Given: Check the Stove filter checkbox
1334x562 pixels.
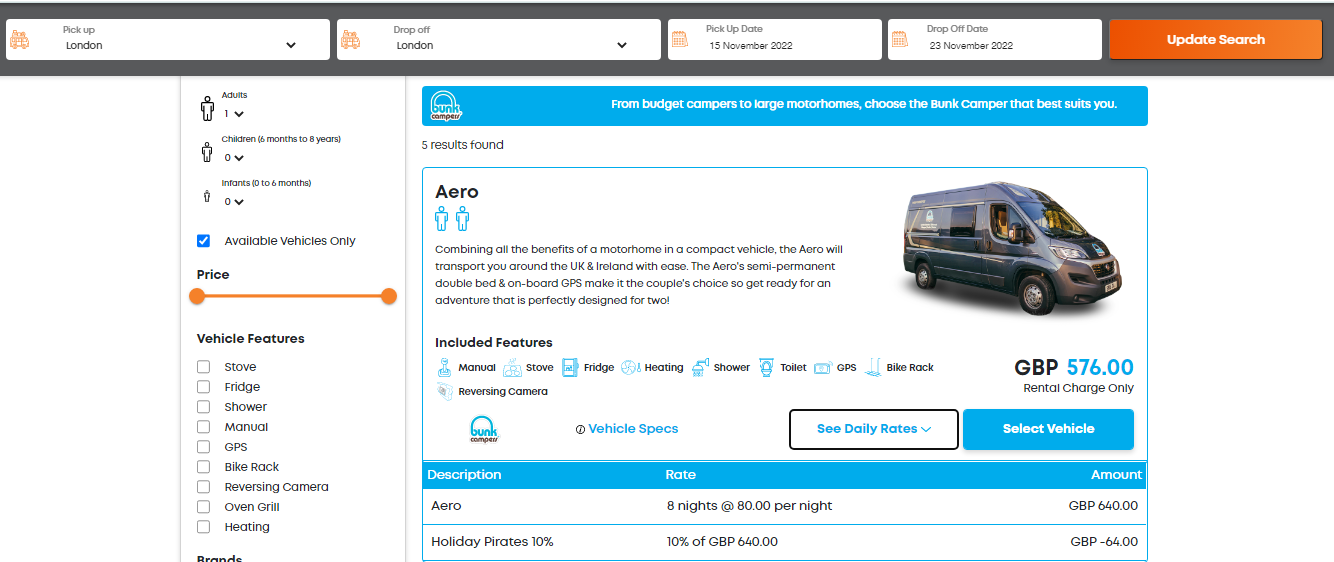Looking at the screenshot, I should tap(204, 367).
